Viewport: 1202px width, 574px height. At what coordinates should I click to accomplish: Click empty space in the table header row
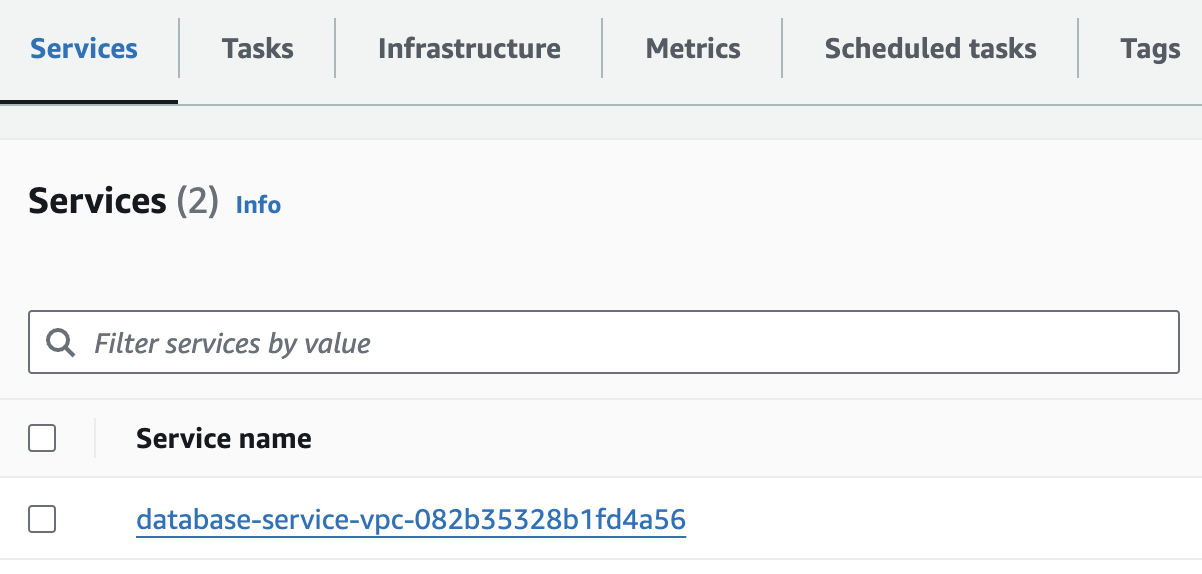(750, 438)
